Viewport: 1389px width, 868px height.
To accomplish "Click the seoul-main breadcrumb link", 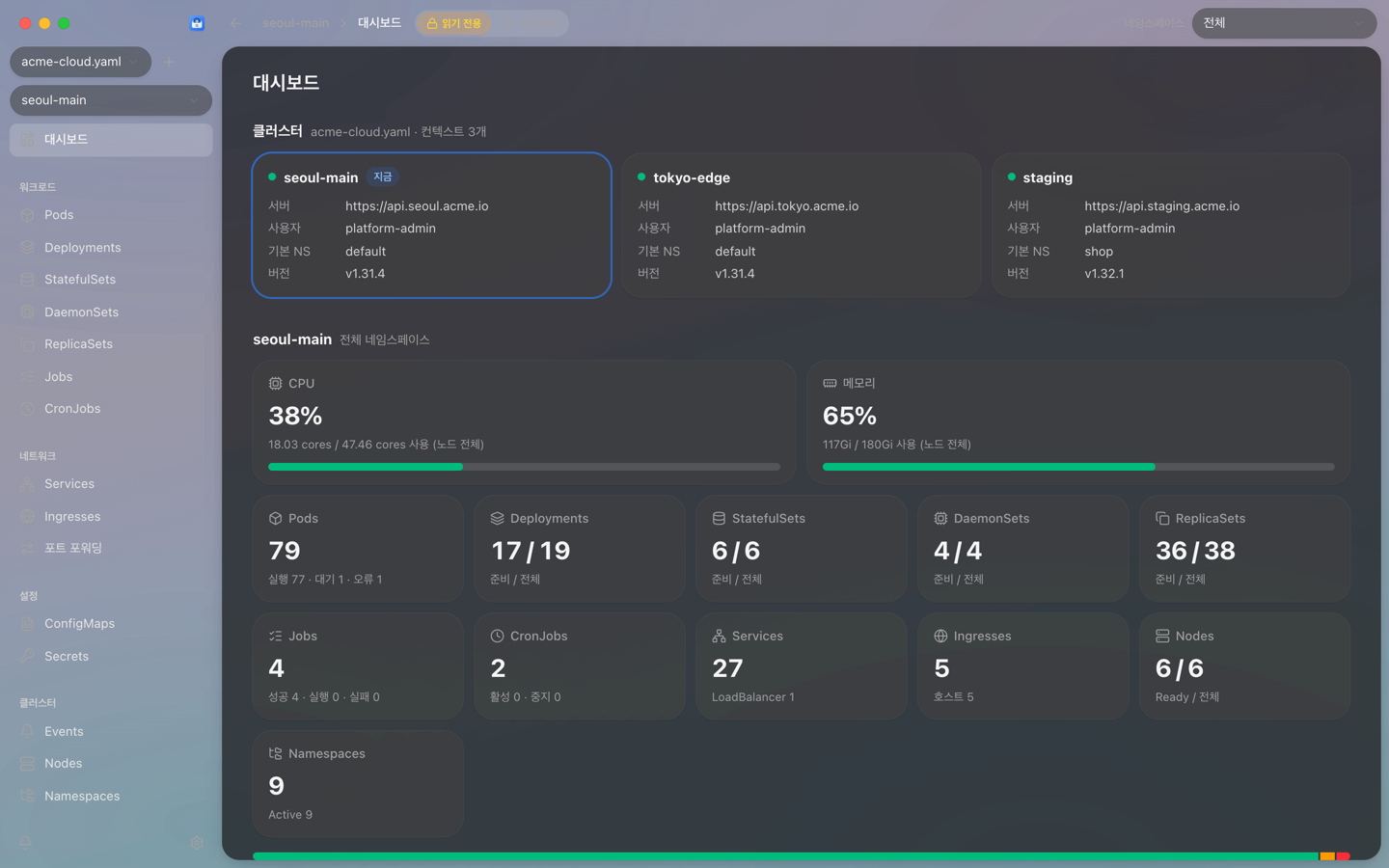I will click(x=295, y=23).
